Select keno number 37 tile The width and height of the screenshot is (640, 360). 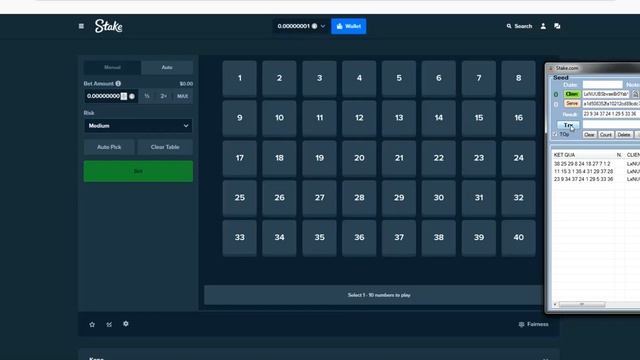pyautogui.click(x=399, y=238)
